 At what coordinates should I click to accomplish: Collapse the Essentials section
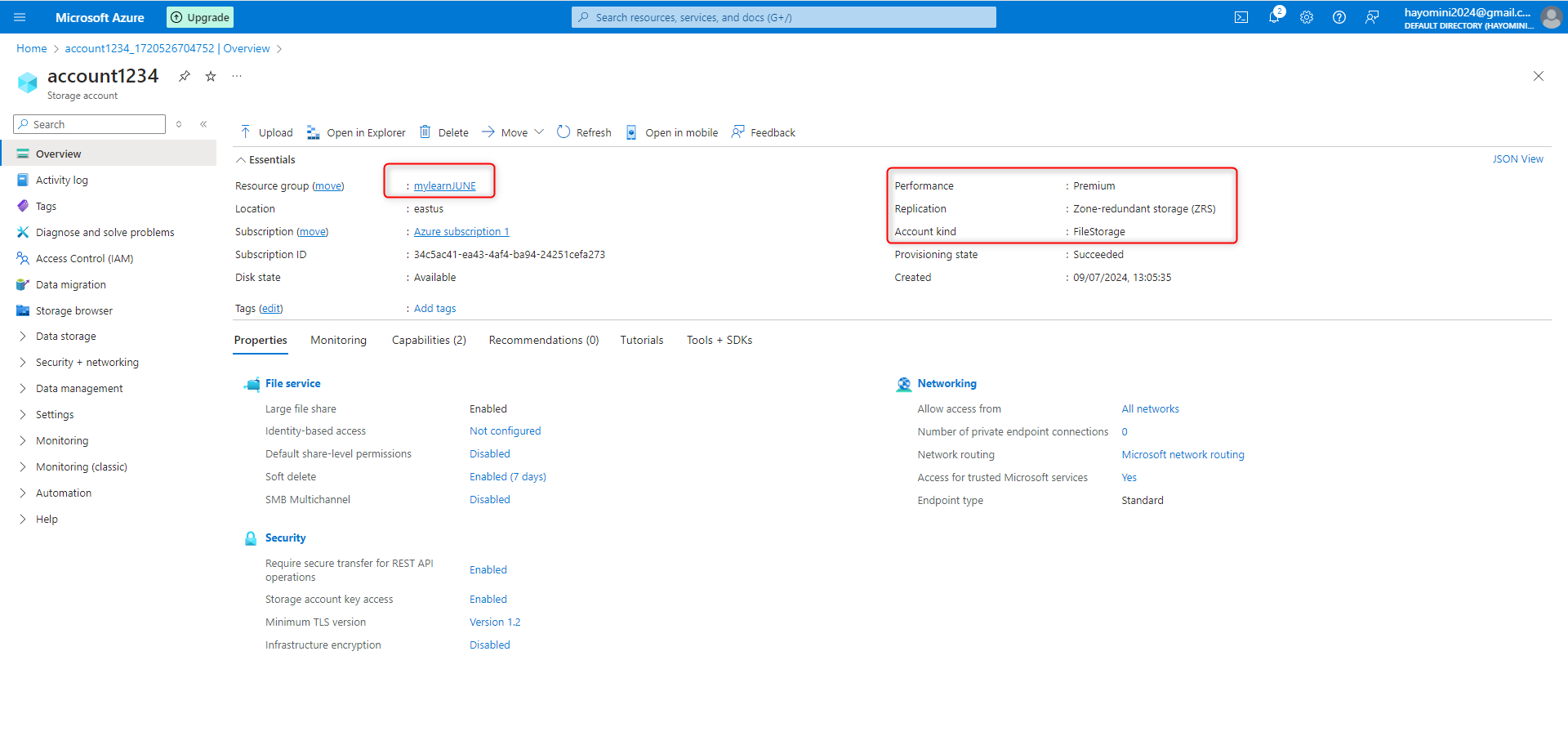tap(241, 160)
